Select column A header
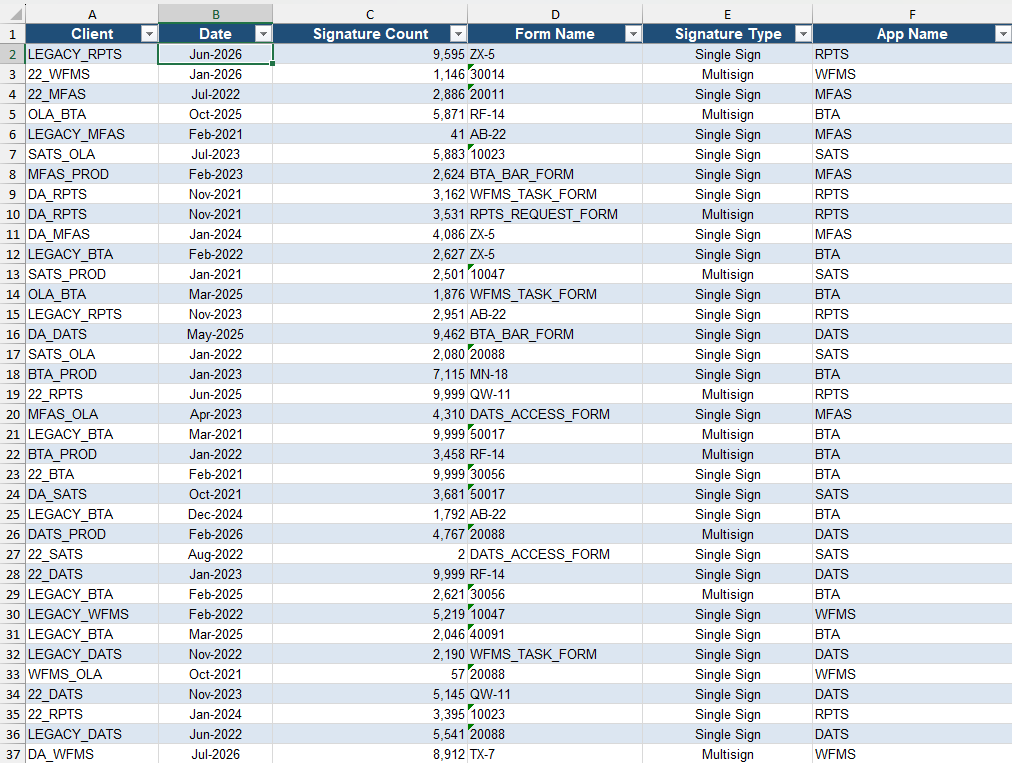Screen dimensions: 1012x763 pyautogui.click(x=92, y=14)
